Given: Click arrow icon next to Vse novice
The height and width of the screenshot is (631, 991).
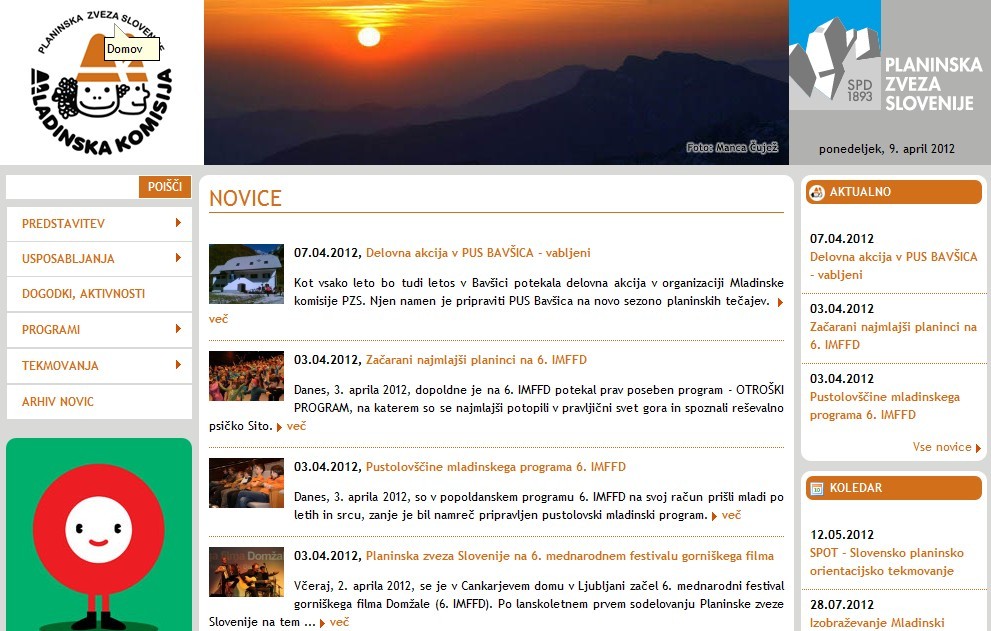Looking at the screenshot, I should (978, 448).
